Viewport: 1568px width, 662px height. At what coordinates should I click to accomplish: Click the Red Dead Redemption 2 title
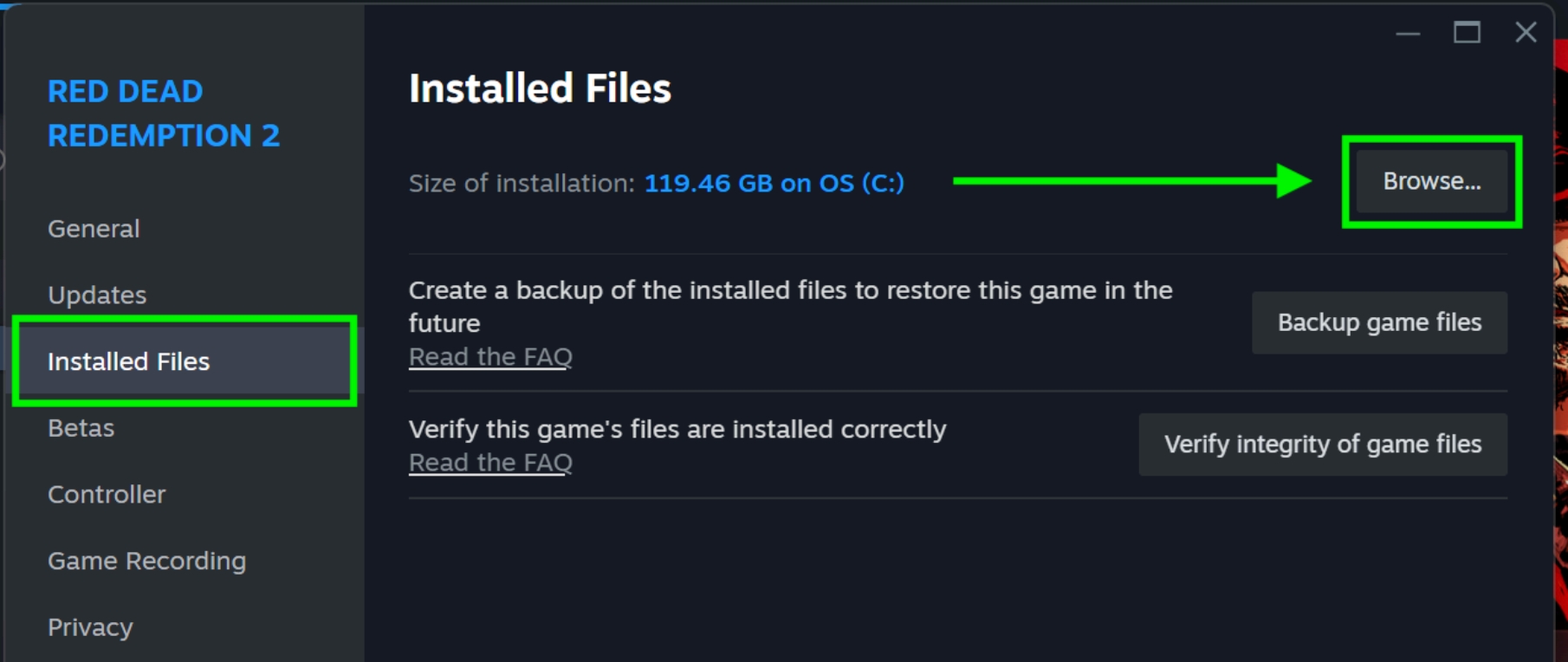(164, 114)
